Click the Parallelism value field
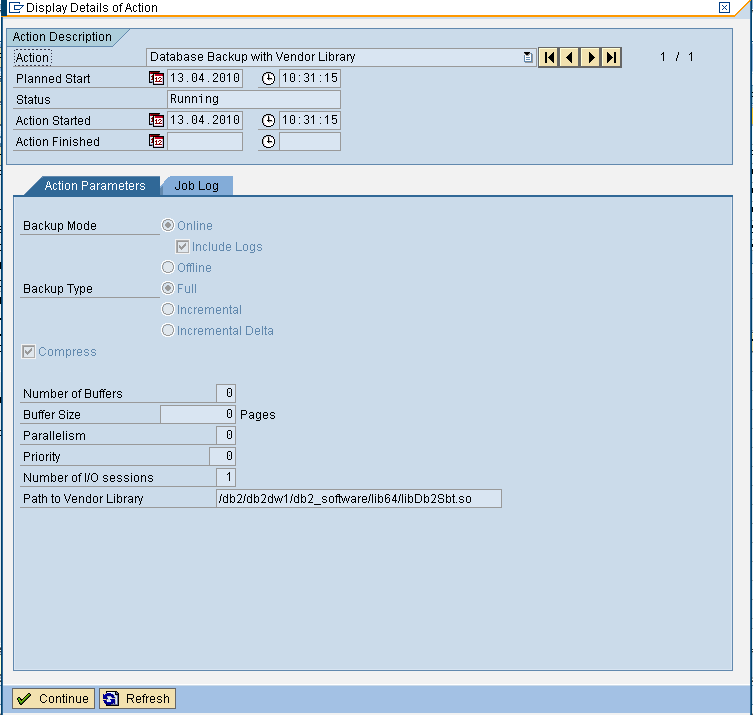This screenshot has height=715, width=753. pos(226,436)
